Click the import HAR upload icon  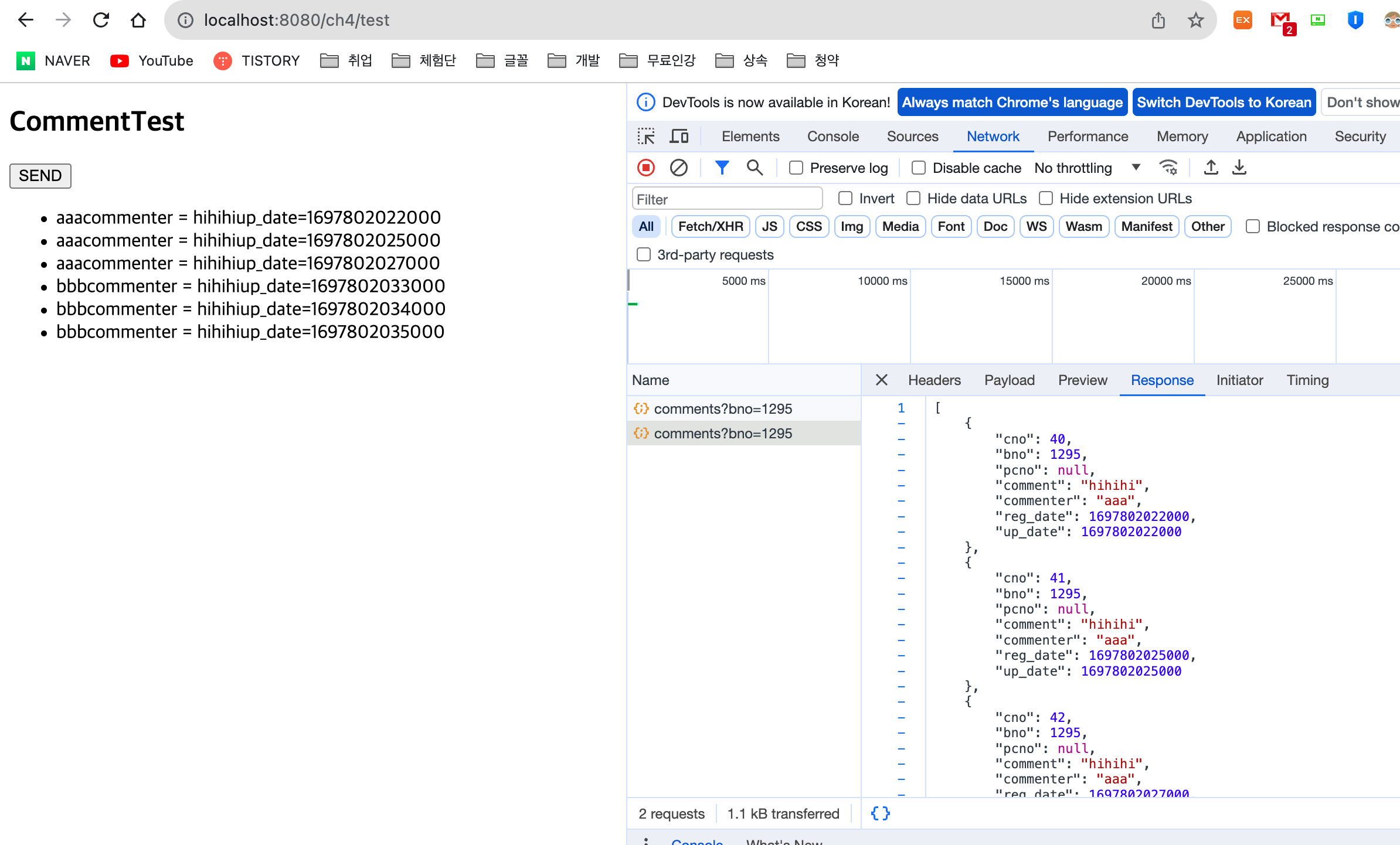coord(1211,168)
